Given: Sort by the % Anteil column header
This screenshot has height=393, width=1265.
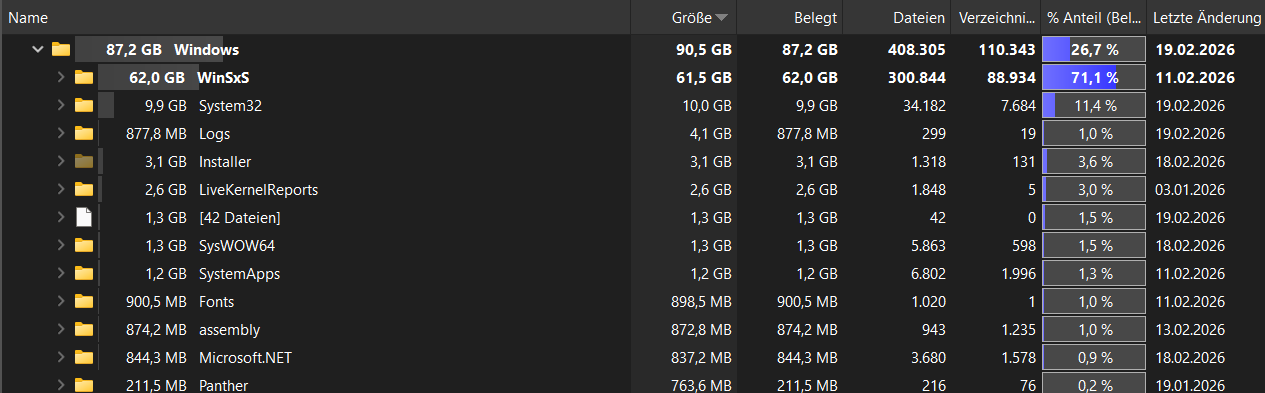Looking at the screenshot, I should [1093, 17].
